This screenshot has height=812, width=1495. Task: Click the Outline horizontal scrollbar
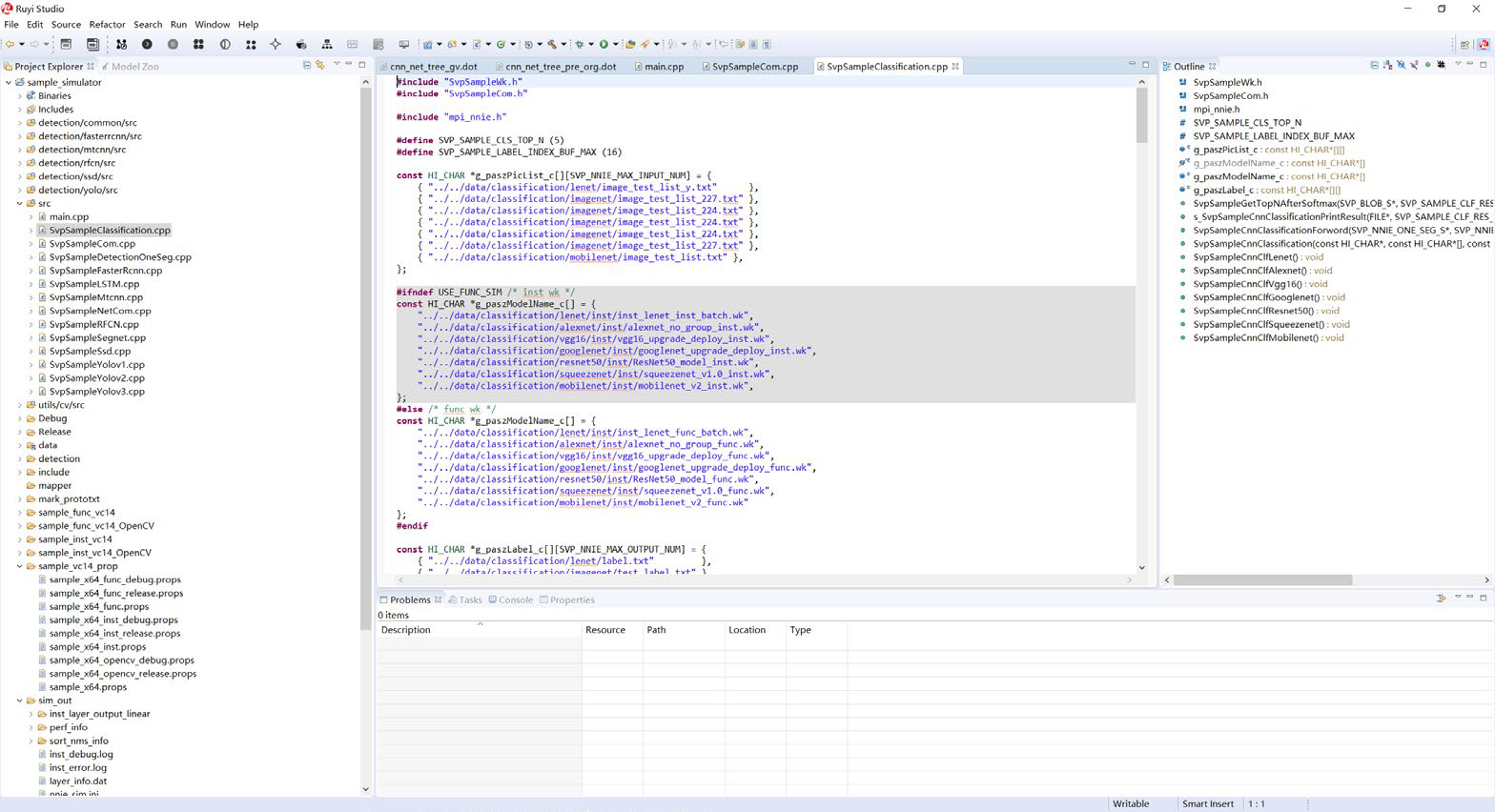tap(1262, 579)
